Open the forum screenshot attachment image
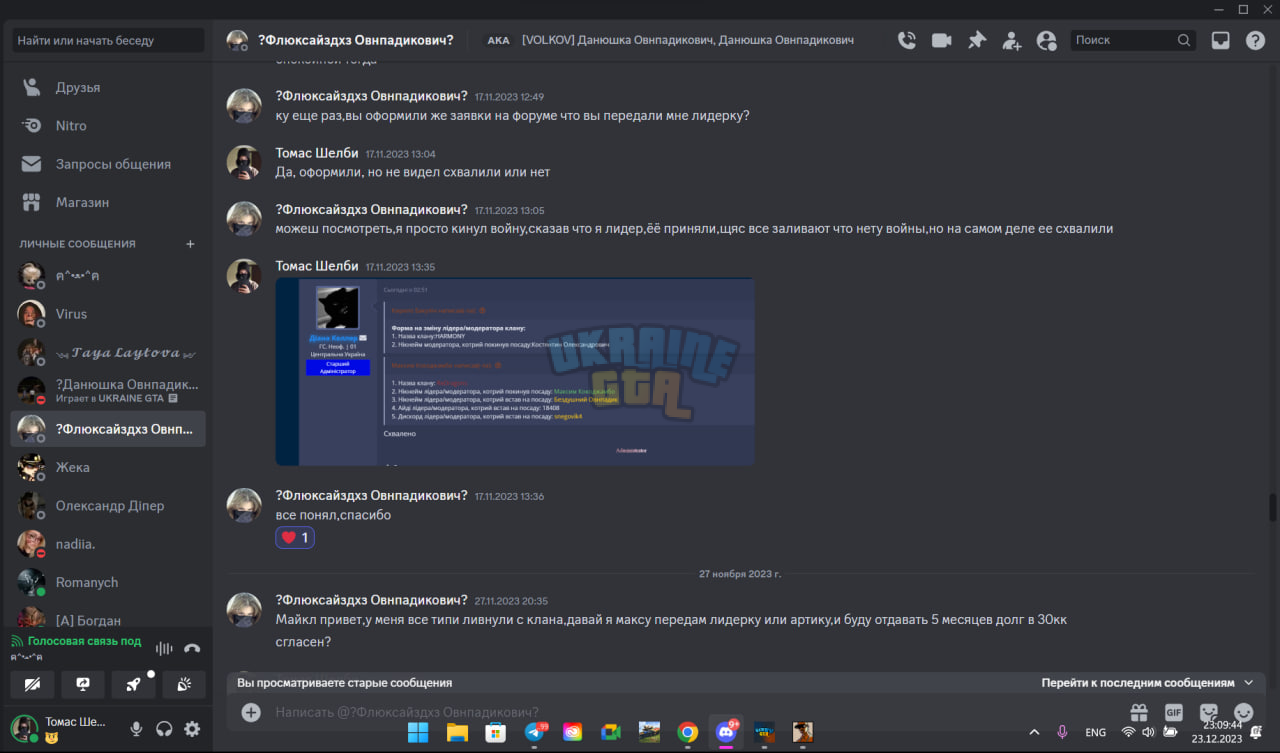The width and height of the screenshot is (1280, 753). pyautogui.click(x=515, y=371)
